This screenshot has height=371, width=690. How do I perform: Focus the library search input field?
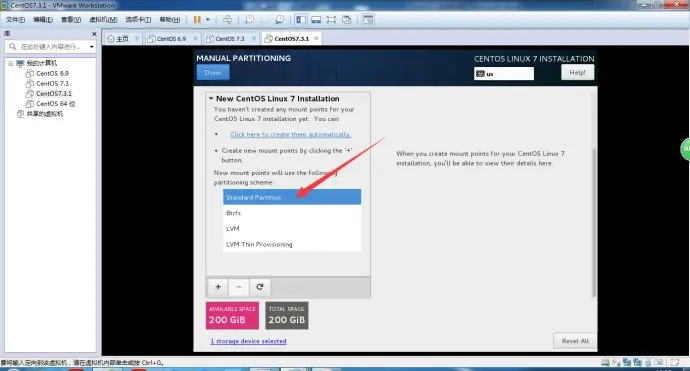click(x=48, y=47)
